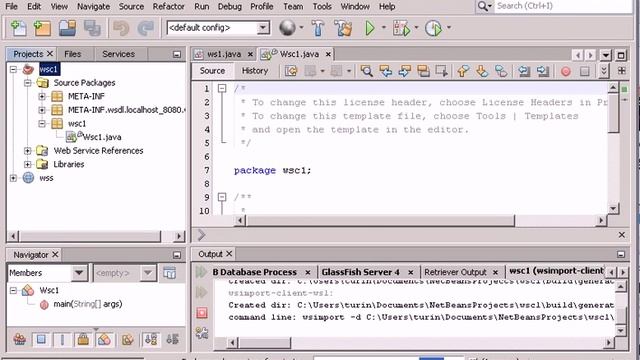The height and width of the screenshot is (360, 640).
Task: Click the History view button
Action: pyautogui.click(x=255, y=71)
